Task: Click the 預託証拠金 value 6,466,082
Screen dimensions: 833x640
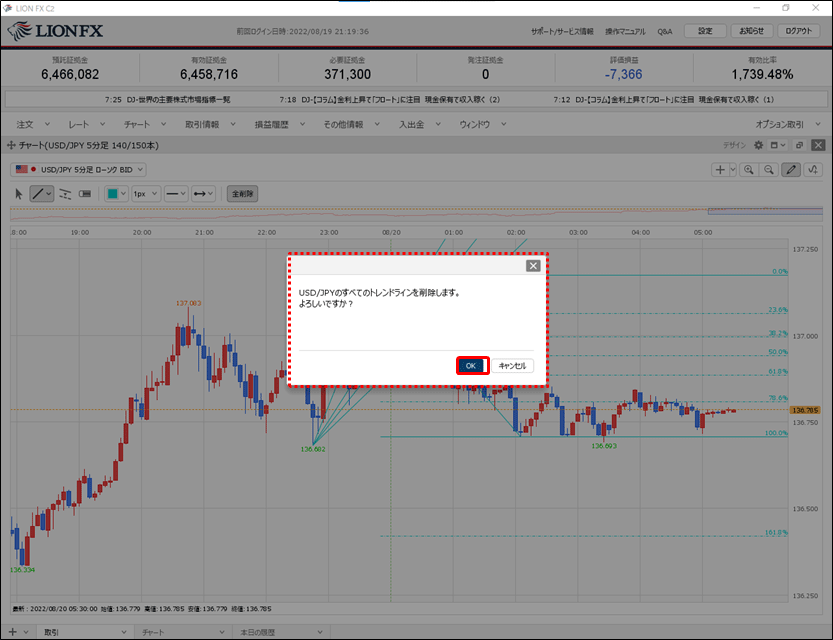Action: [x=70, y=74]
